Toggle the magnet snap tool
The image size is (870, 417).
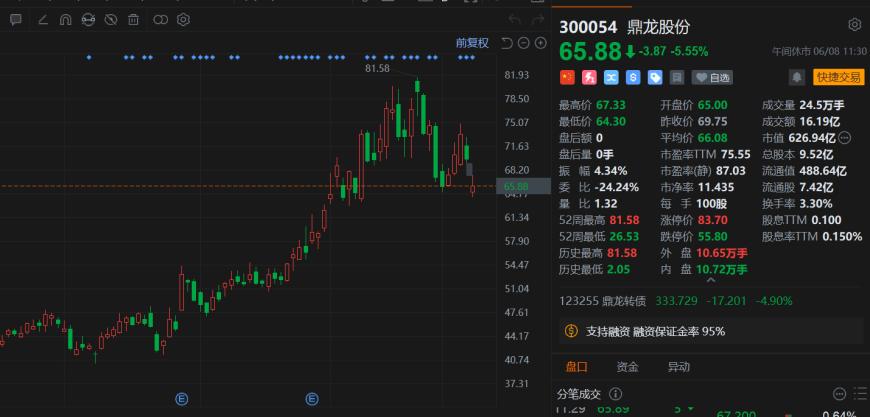[x=65, y=21]
